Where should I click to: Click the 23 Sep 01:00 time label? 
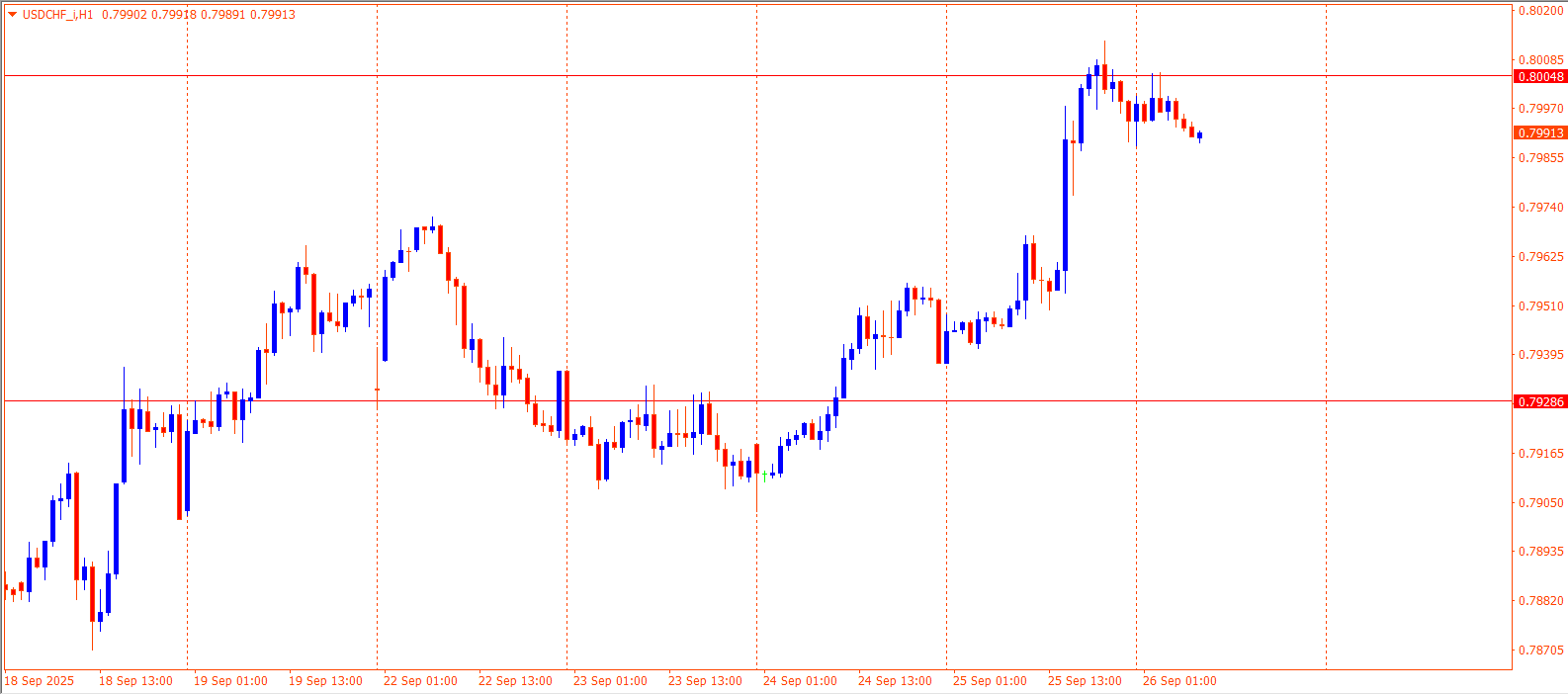610,681
